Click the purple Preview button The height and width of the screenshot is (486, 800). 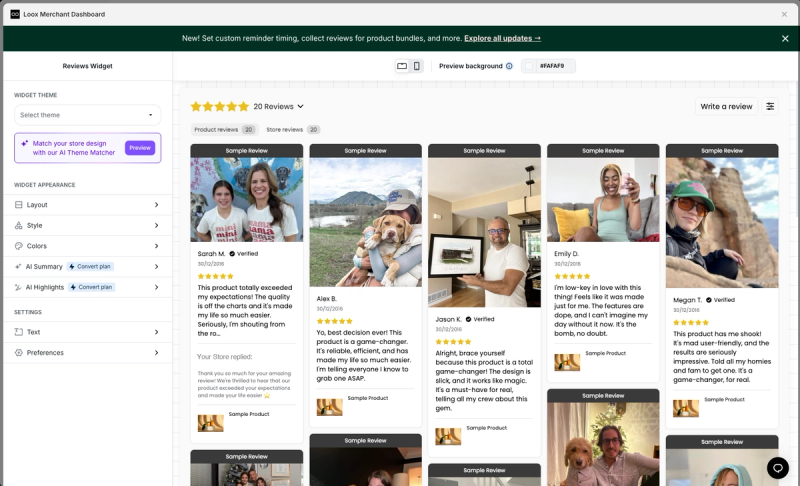(x=140, y=148)
